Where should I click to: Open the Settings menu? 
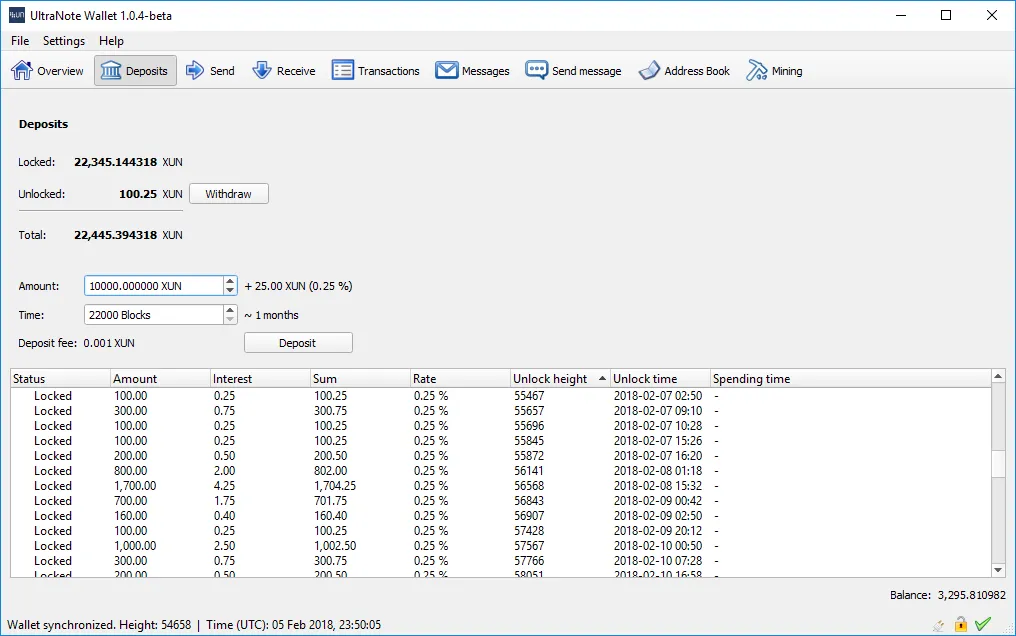click(x=64, y=41)
